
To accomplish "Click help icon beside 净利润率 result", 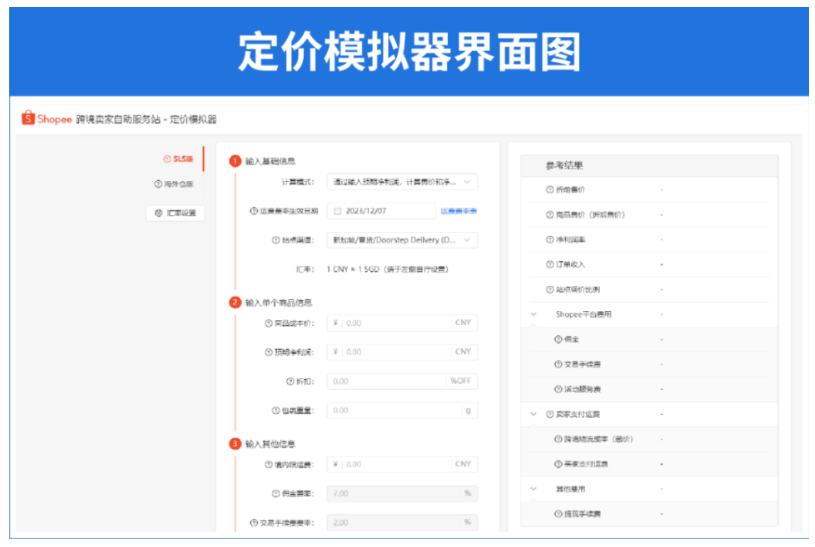I will (549, 240).
